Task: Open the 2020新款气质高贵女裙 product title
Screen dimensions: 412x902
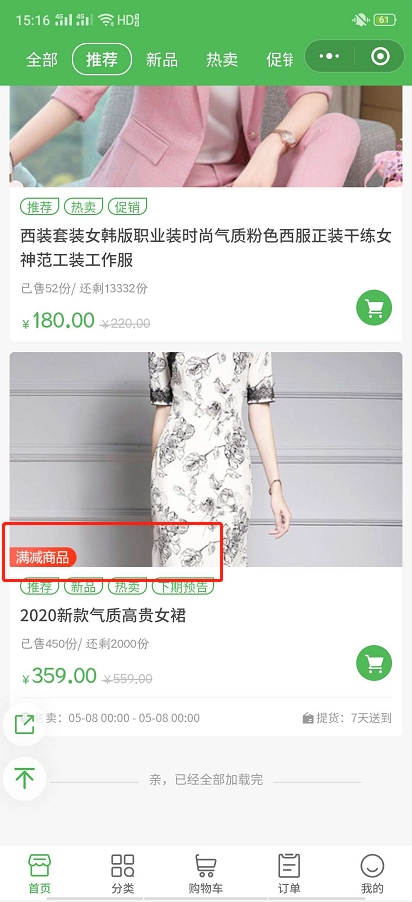Action: click(x=103, y=616)
